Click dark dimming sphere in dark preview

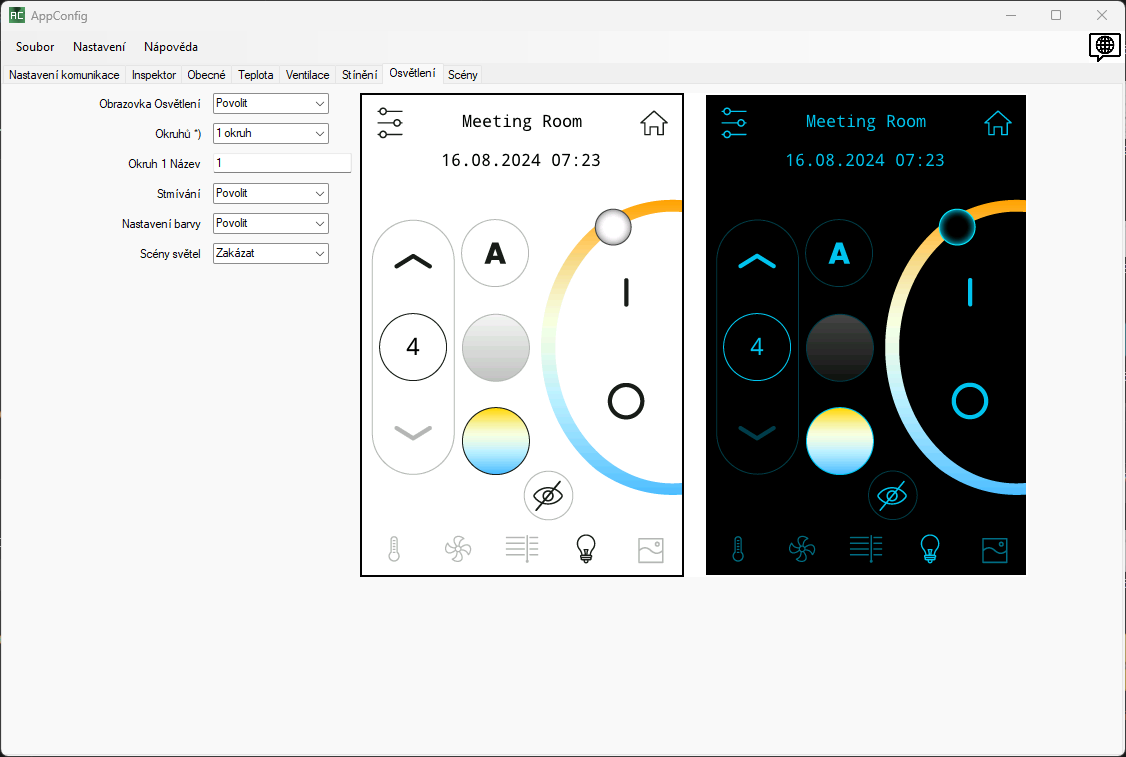coord(839,348)
